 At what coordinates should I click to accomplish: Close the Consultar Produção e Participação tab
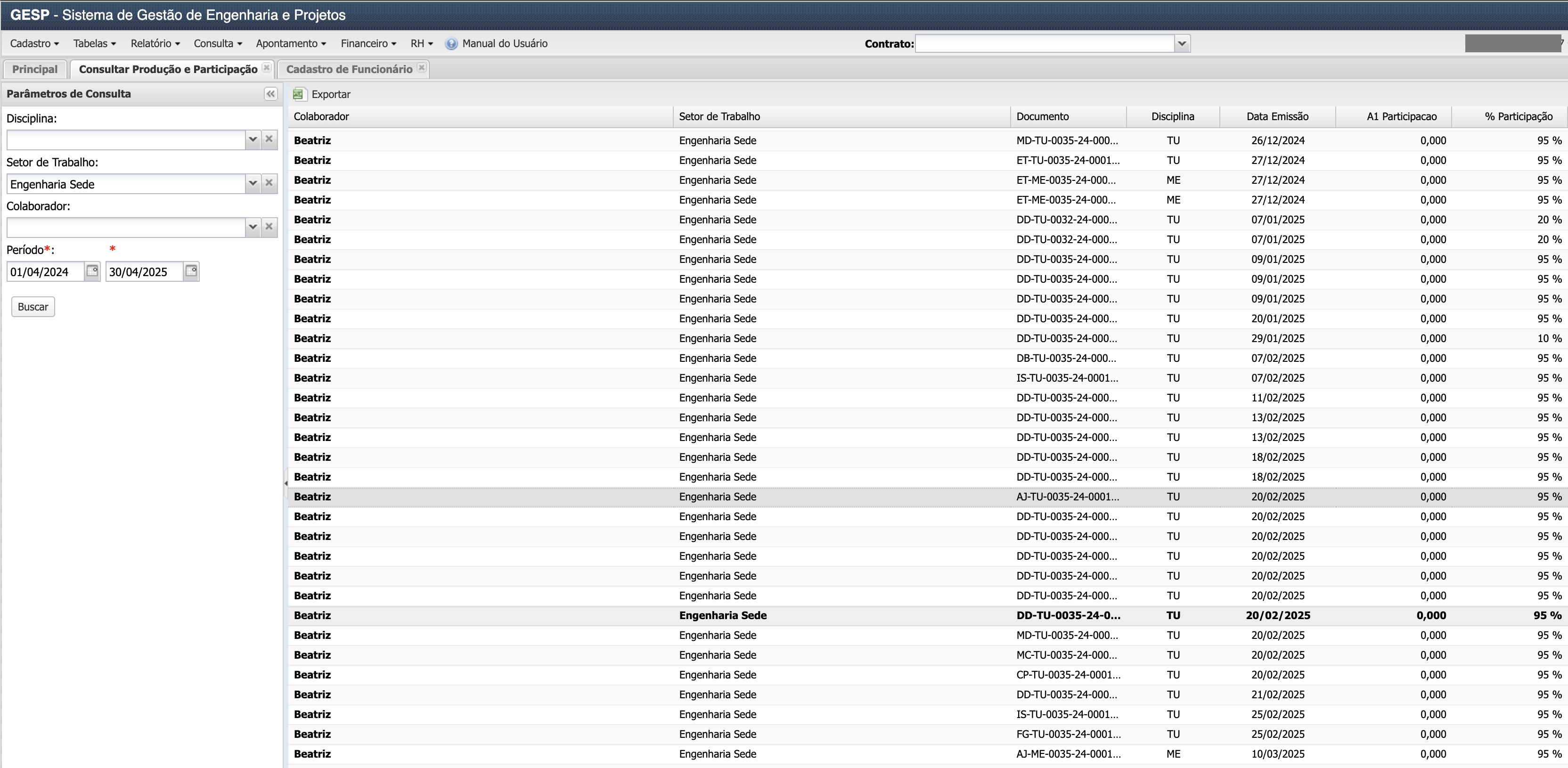point(267,68)
